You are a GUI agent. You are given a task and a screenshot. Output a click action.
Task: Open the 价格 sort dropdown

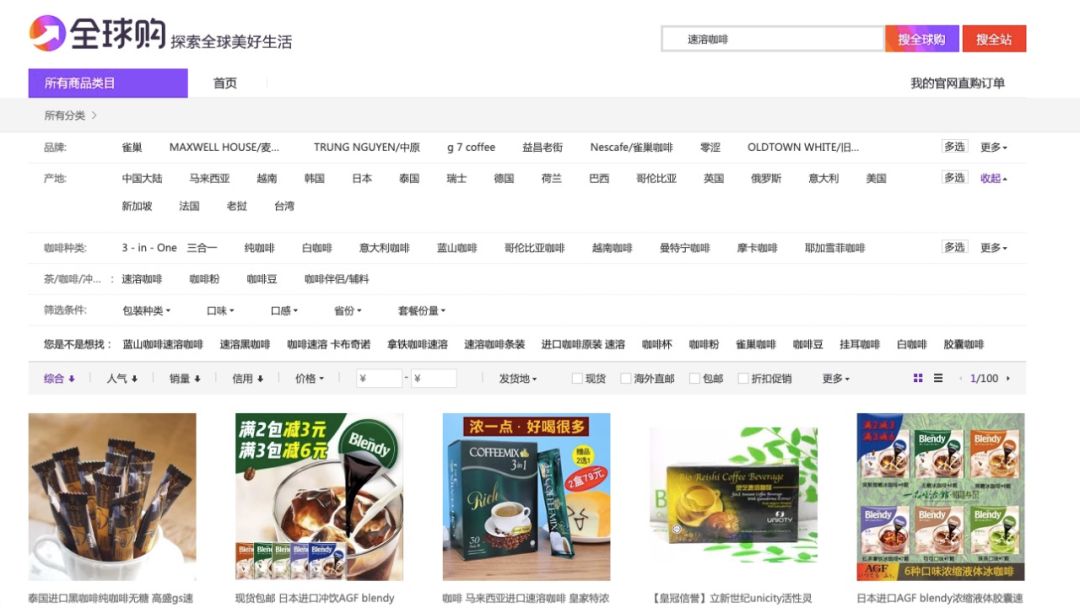click(x=309, y=378)
